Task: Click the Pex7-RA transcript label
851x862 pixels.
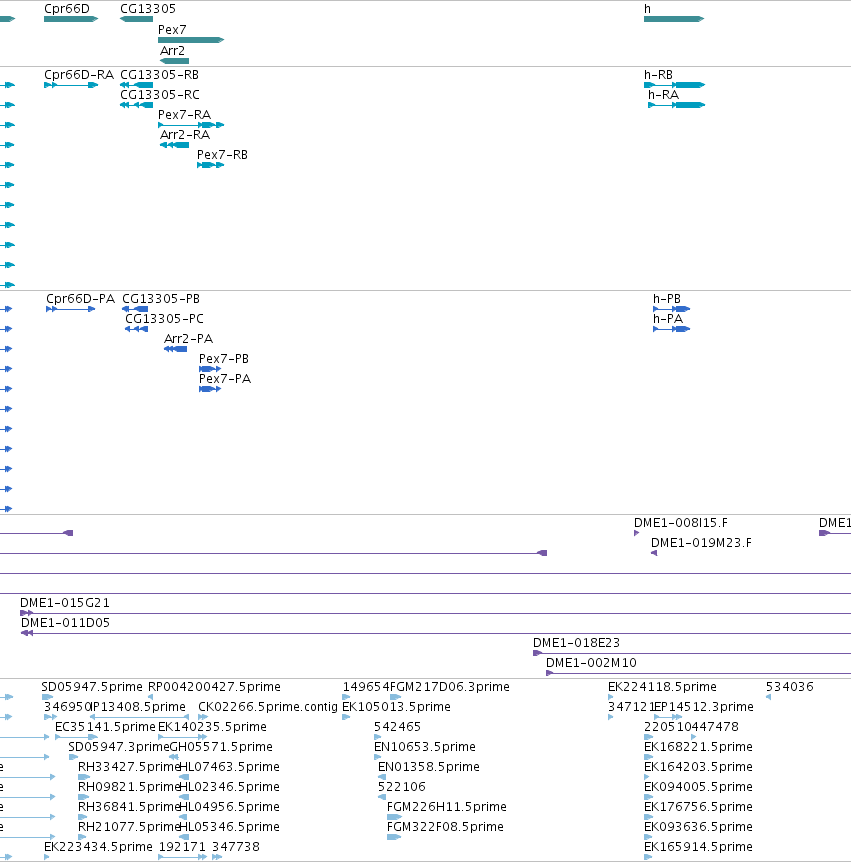Action: pos(184,115)
